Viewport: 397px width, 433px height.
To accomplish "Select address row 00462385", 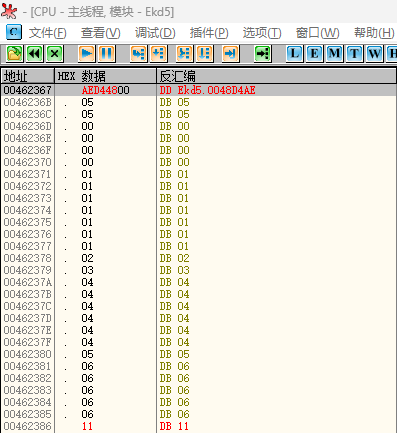I will coord(198,414).
